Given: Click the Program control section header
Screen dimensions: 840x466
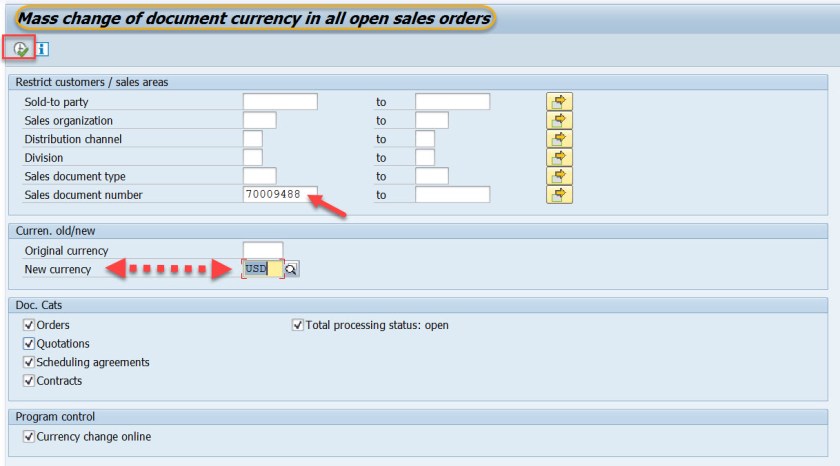Looking at the screenshot, I should (x=55, y=417).
